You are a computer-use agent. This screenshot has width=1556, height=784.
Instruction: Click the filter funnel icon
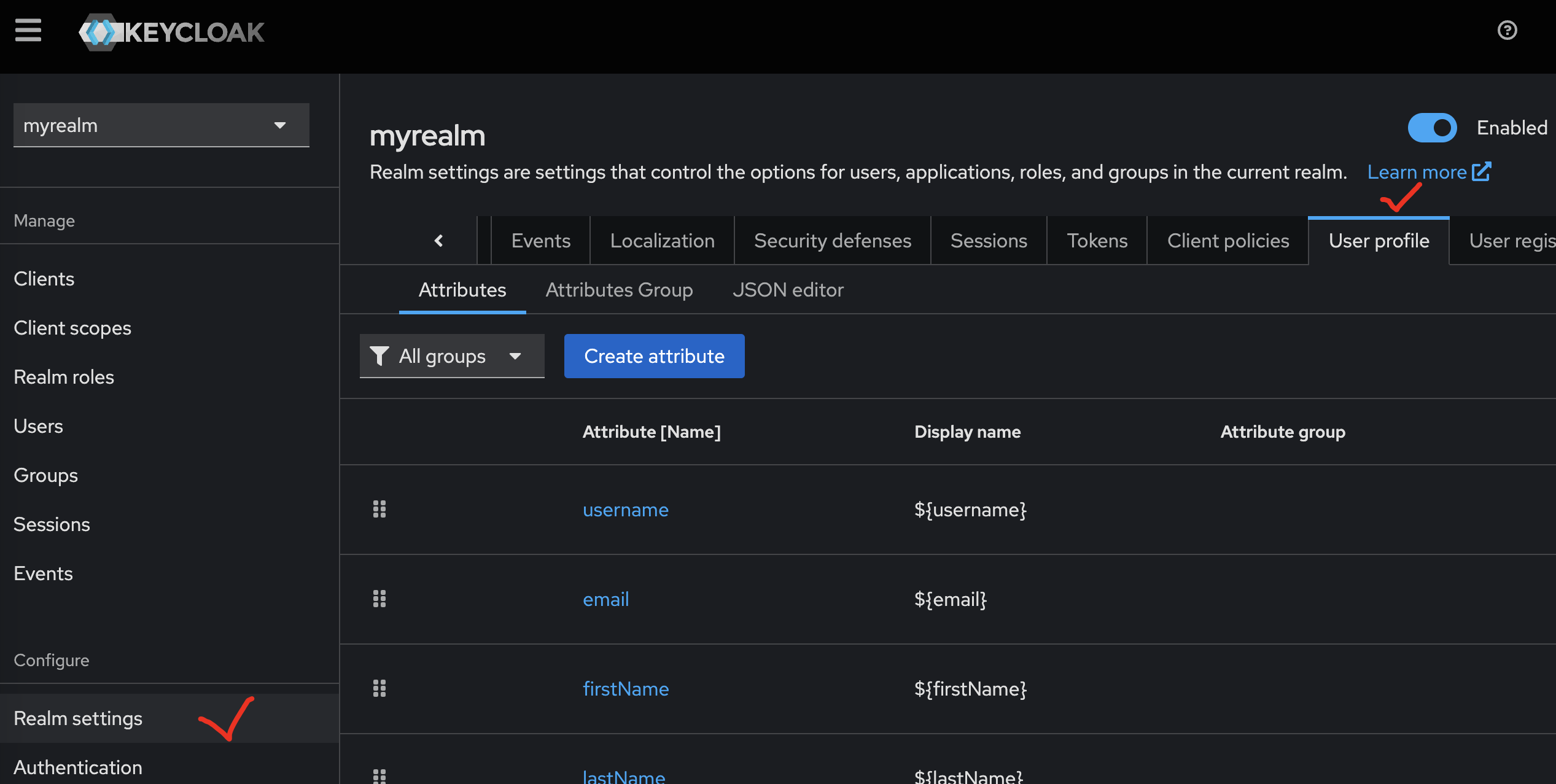tap(379, 356)
